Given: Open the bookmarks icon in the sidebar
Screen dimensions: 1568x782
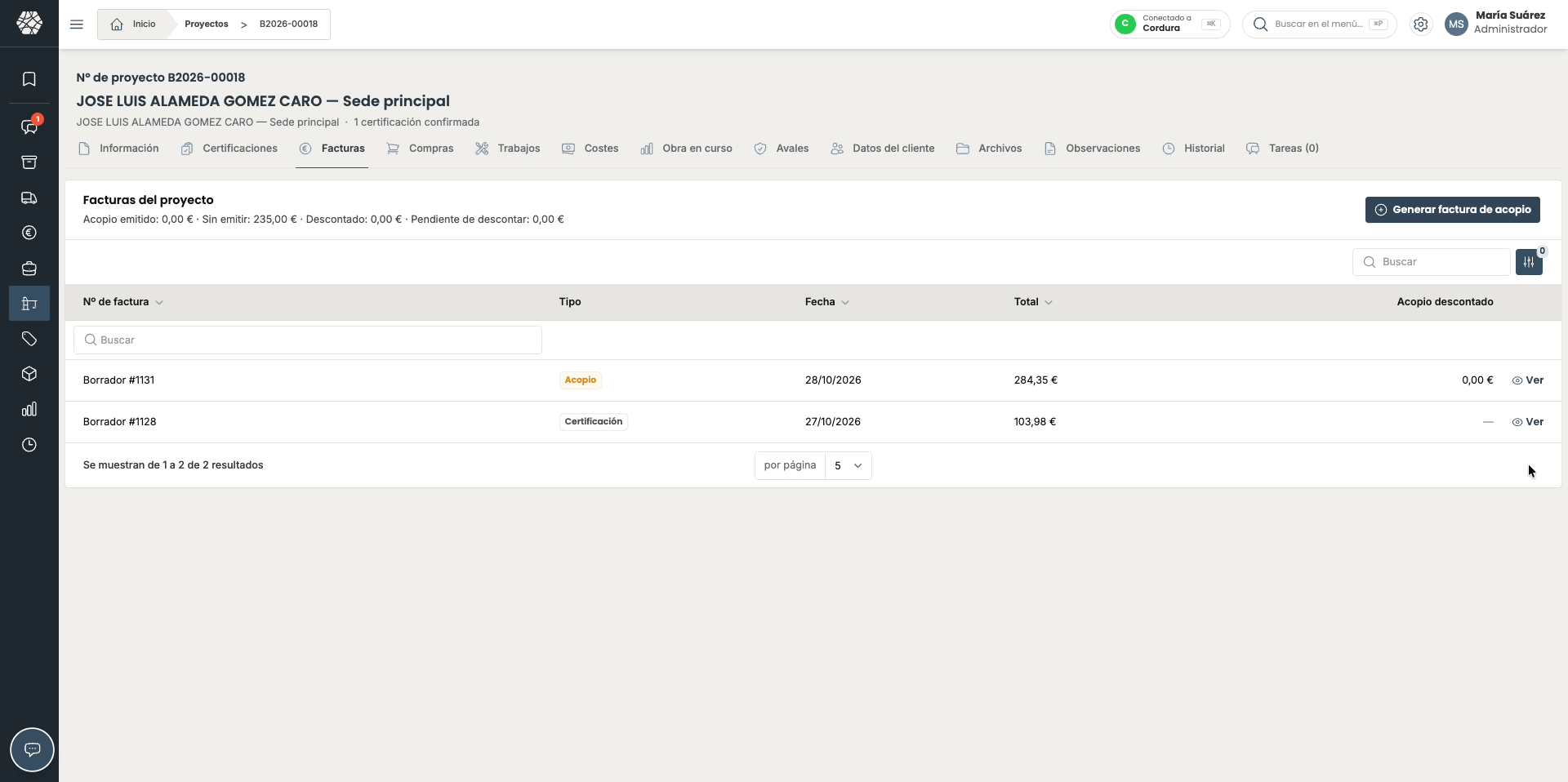Looking at the screenshot, I should pos(29,79).
